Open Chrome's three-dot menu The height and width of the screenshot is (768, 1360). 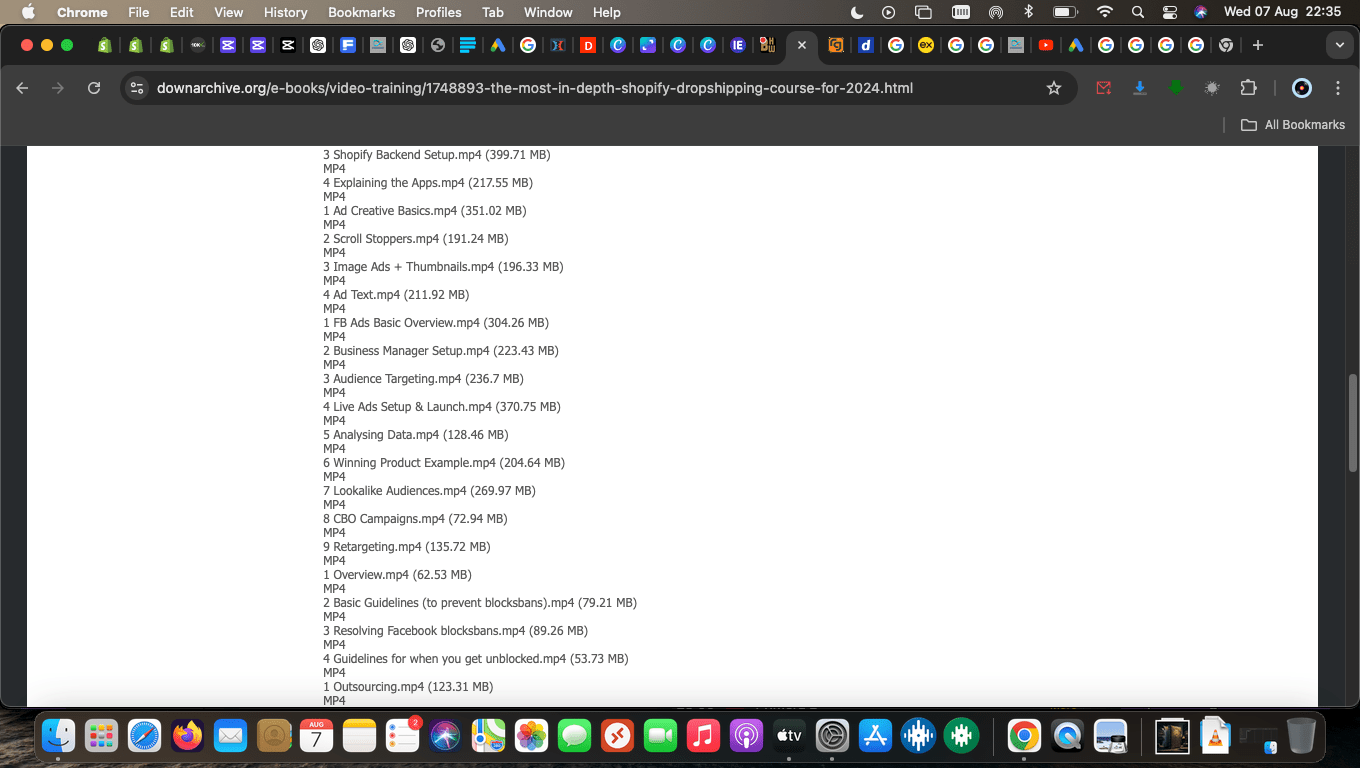[x=1338, y=88]
